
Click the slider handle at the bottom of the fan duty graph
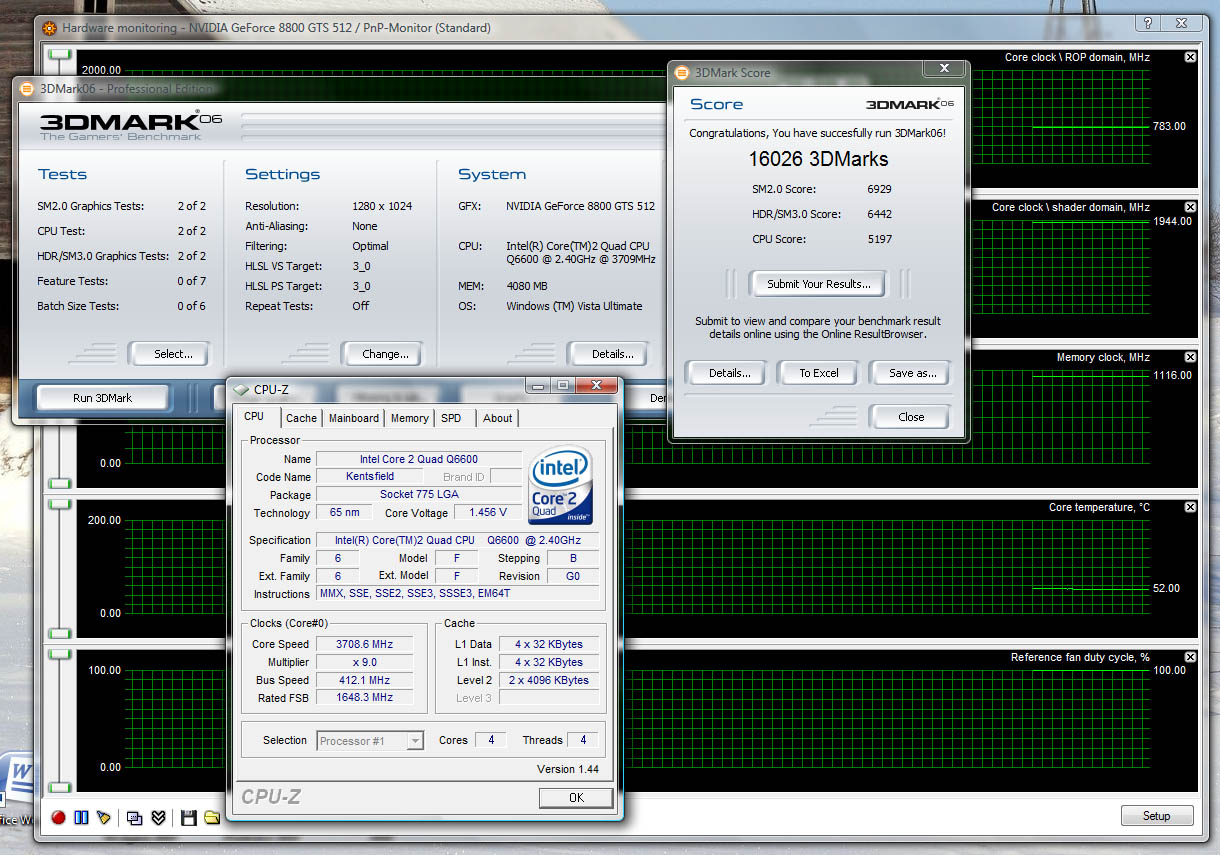click(60, 789)
